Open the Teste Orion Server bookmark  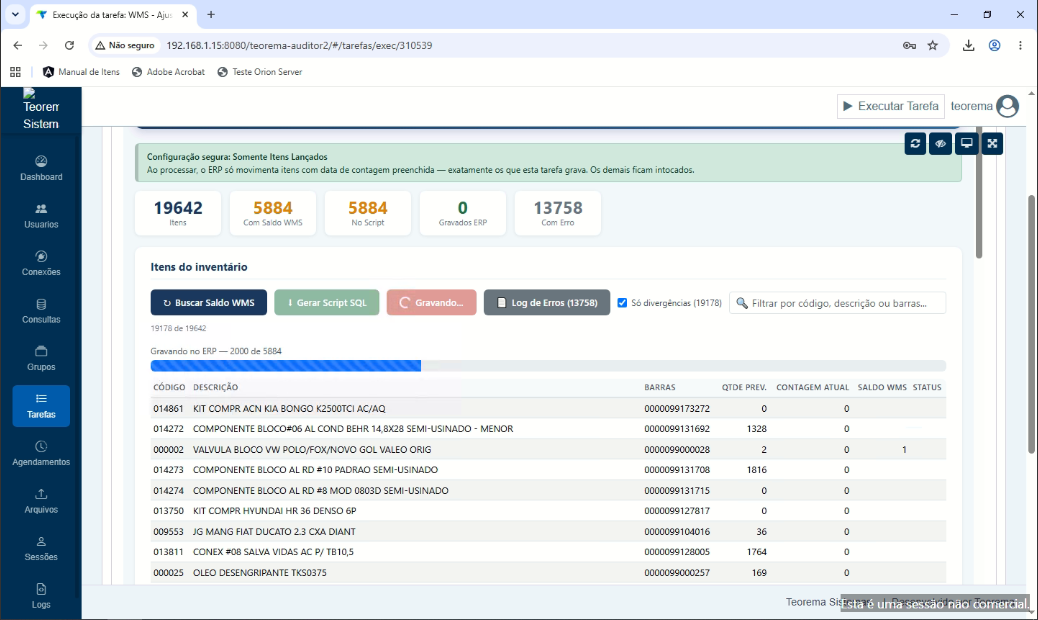pyautogui.click(x=260, y=71)
